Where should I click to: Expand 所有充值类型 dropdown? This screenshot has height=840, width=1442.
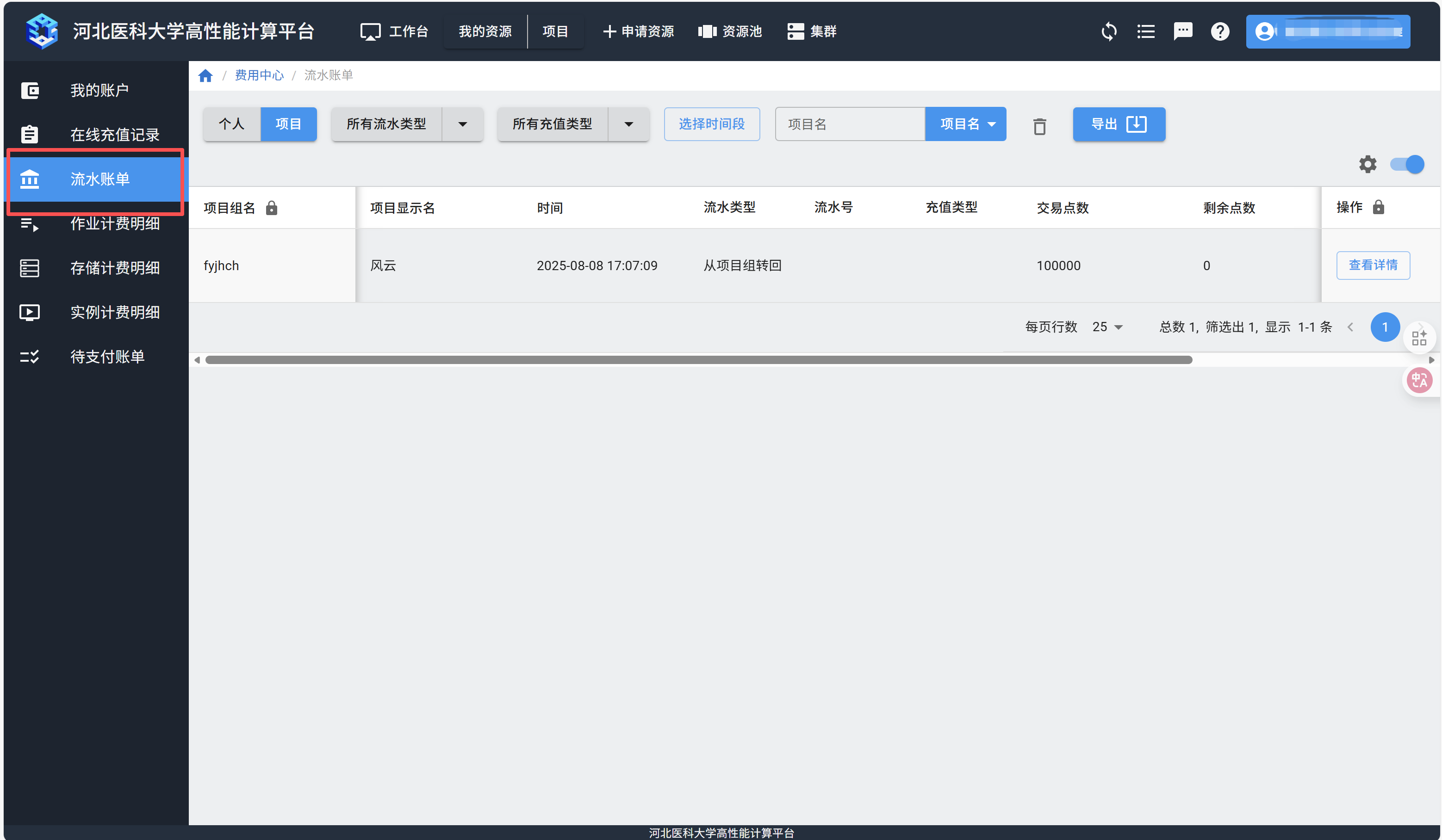point(629,124)
